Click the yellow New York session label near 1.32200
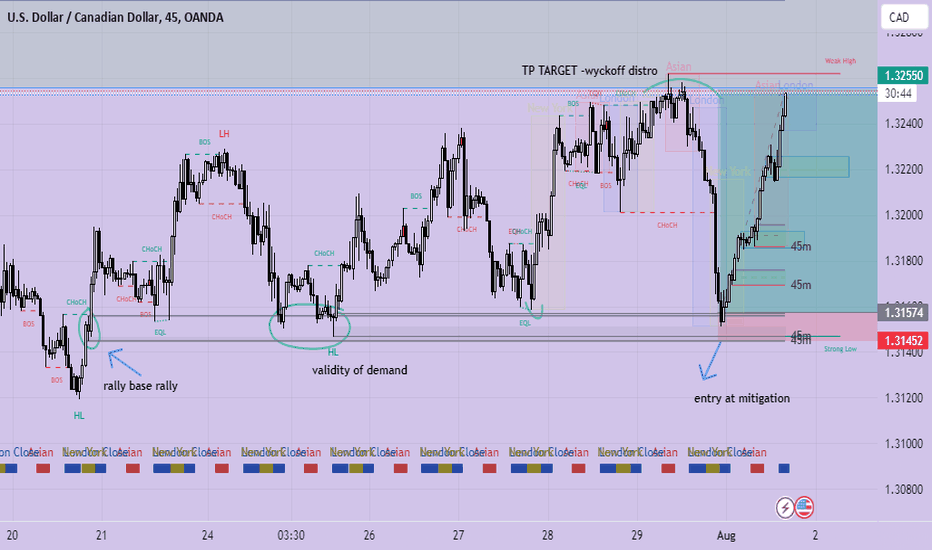The width and height of the screenshot is (932, 550). [x=729, y=172]
